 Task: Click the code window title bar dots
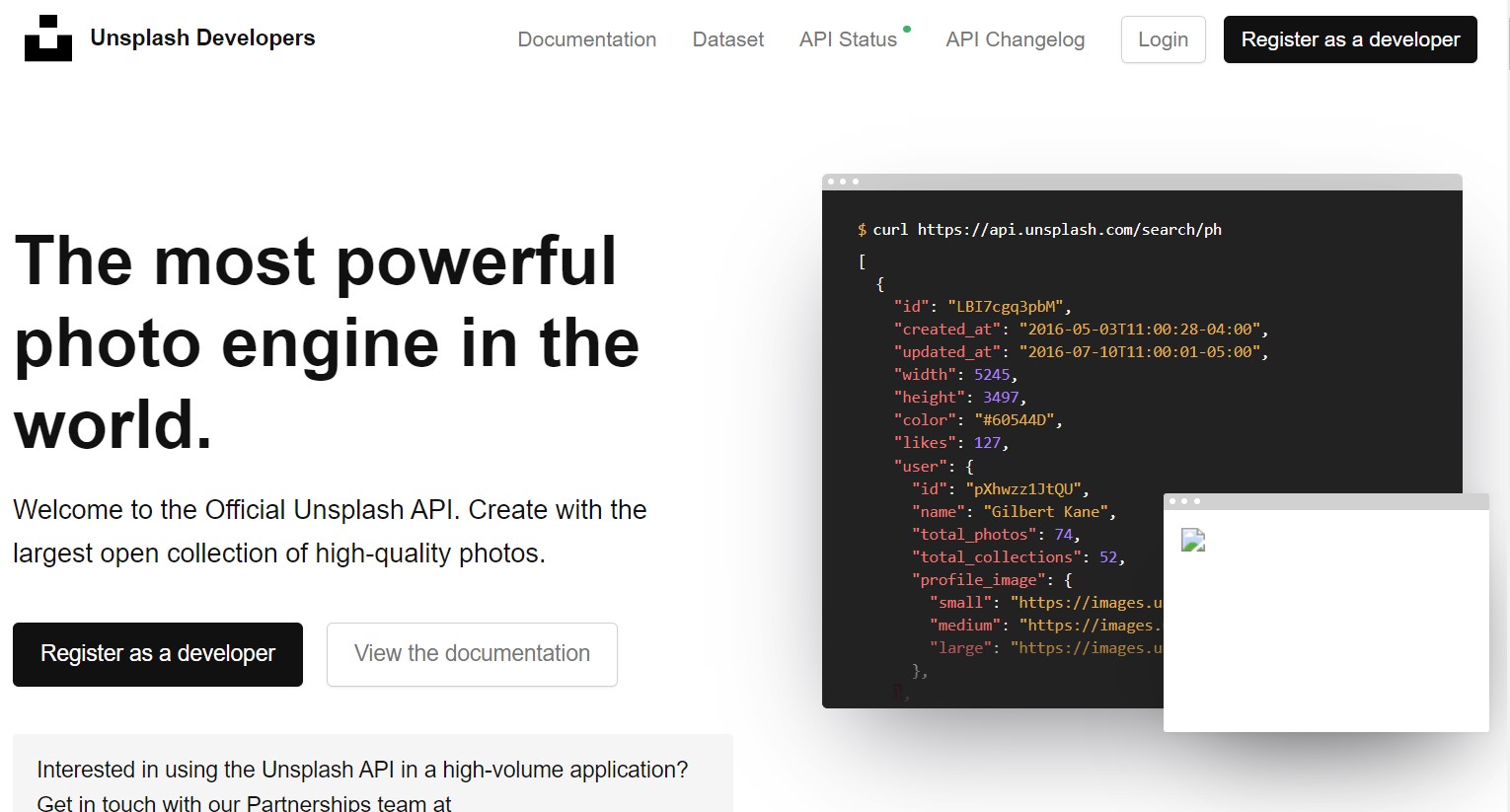(x=843, y=182)
